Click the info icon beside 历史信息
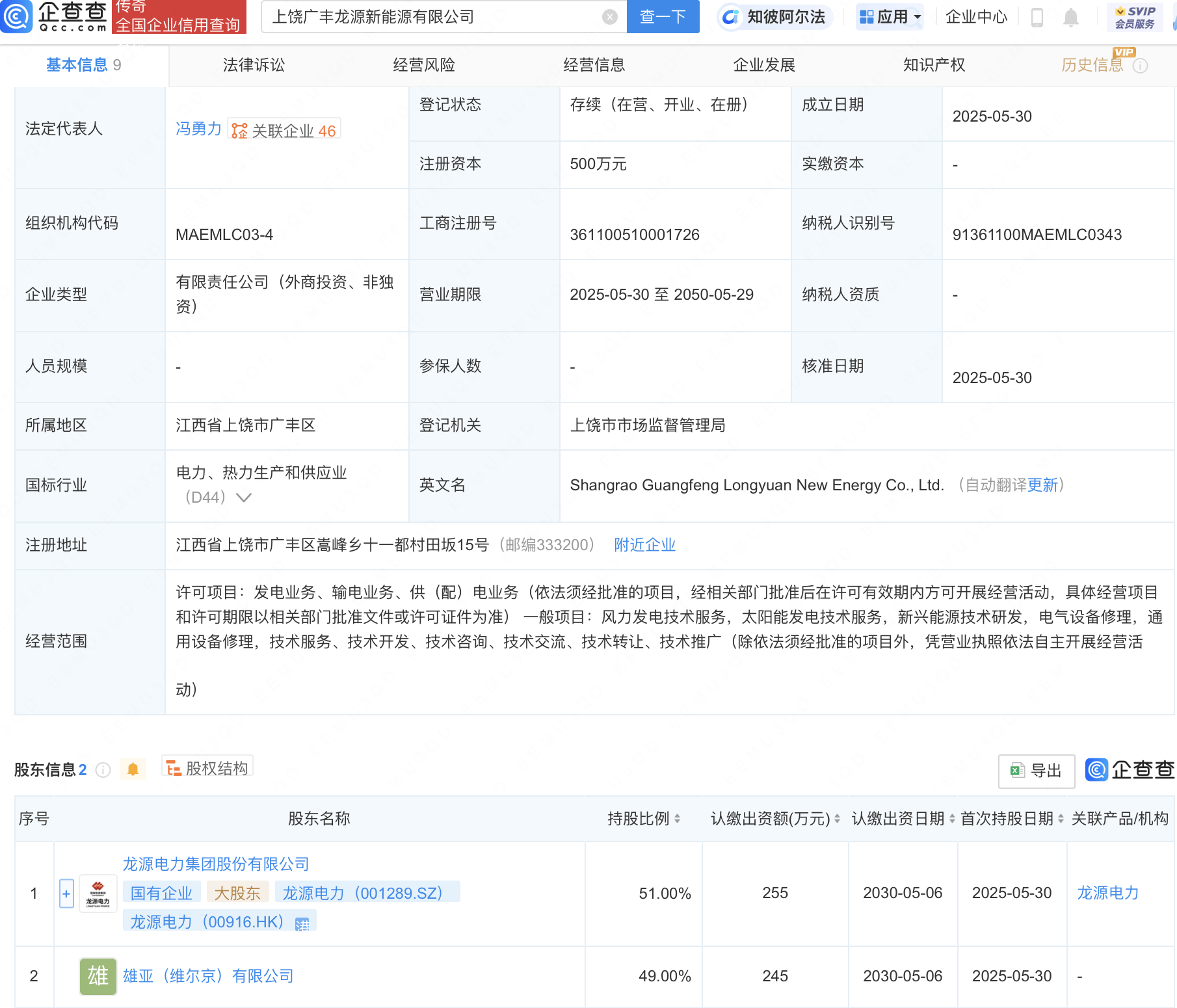 1140,66
